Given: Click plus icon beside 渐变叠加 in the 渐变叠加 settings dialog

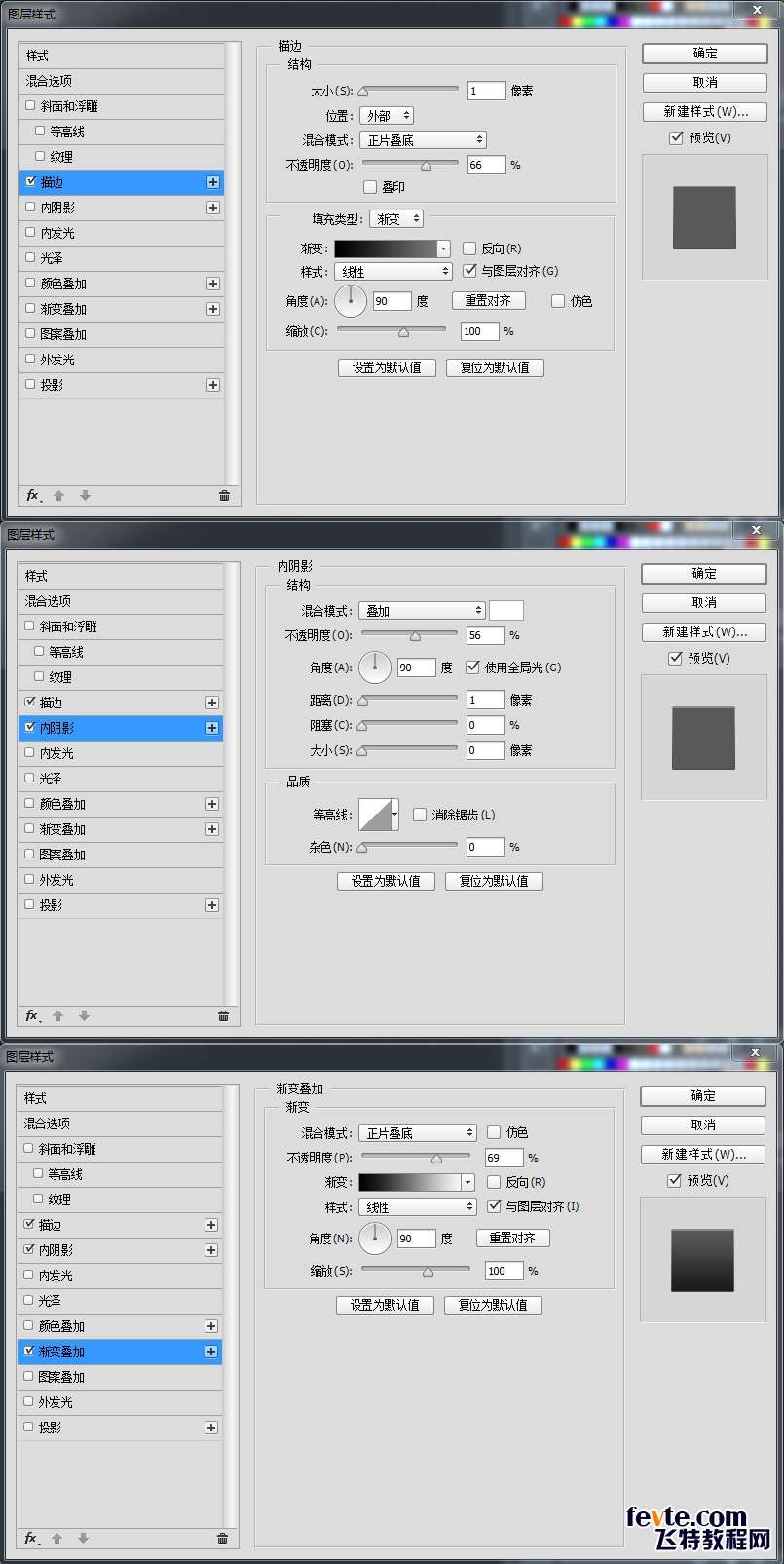Looking at the screenshot, I should pyautogui.click(x=211, y=1352).
